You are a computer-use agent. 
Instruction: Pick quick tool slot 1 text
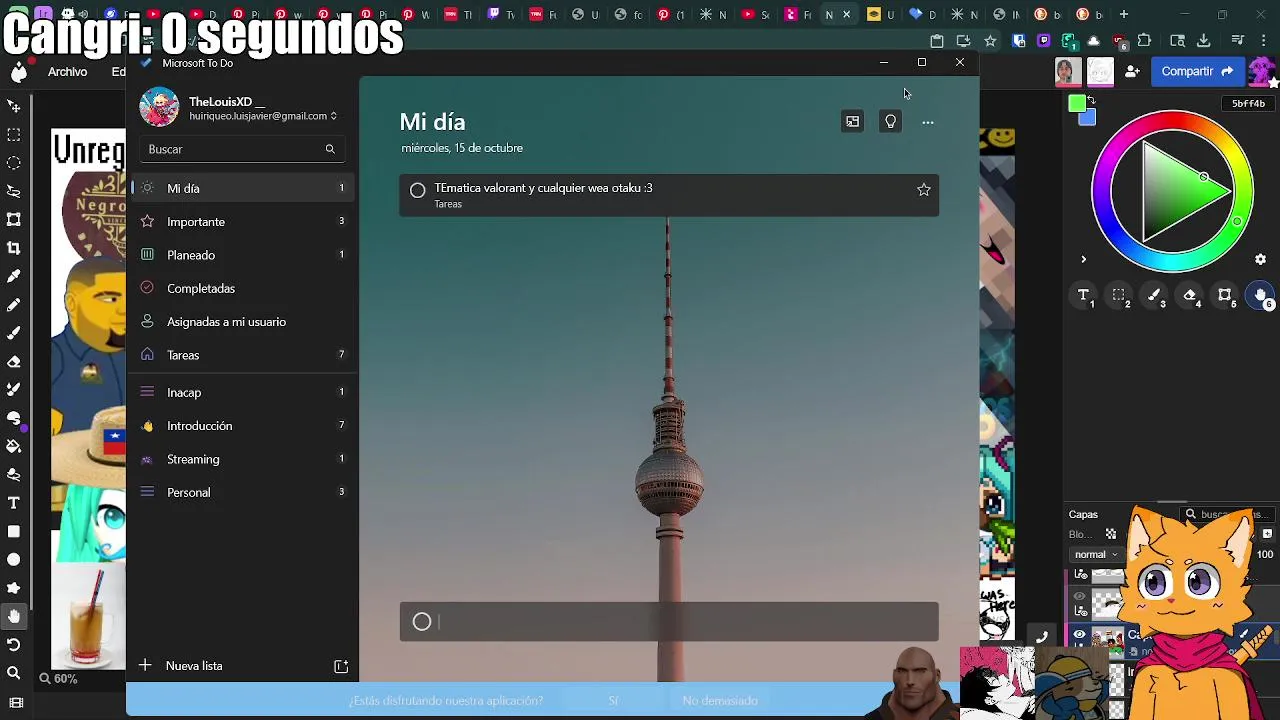pos(1084,296)
